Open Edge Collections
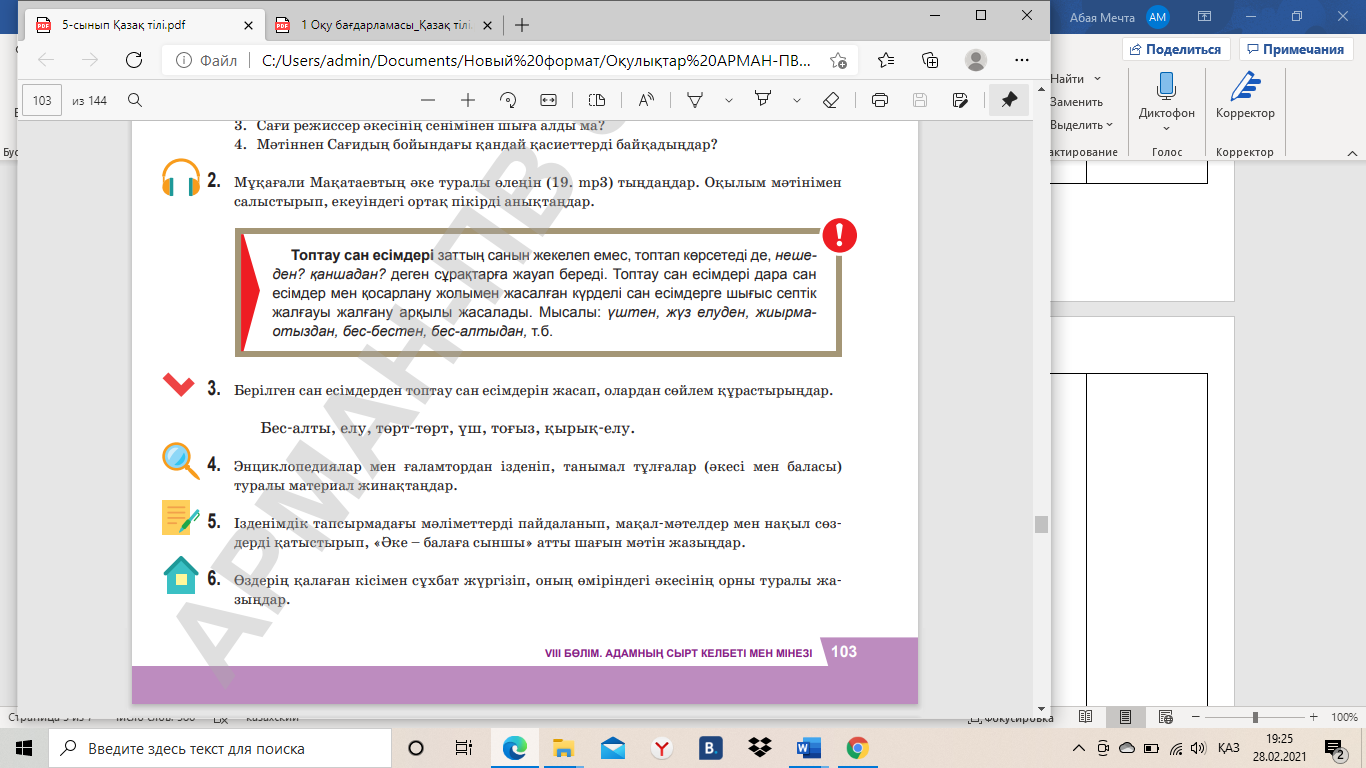1366x768 pixels. click(x=930, y=60)
